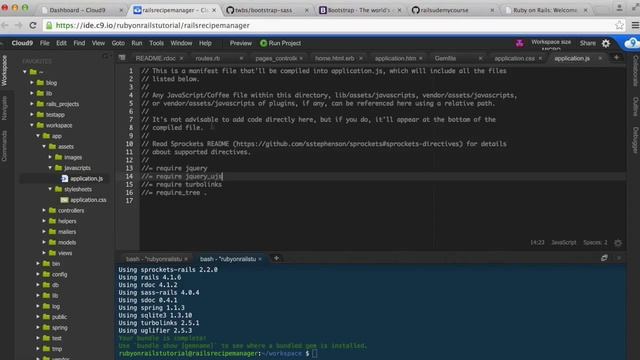Viewport: 640px width, 360px height.
Task: Open a new terminal tab with plus icon
Action: point(276,258)
